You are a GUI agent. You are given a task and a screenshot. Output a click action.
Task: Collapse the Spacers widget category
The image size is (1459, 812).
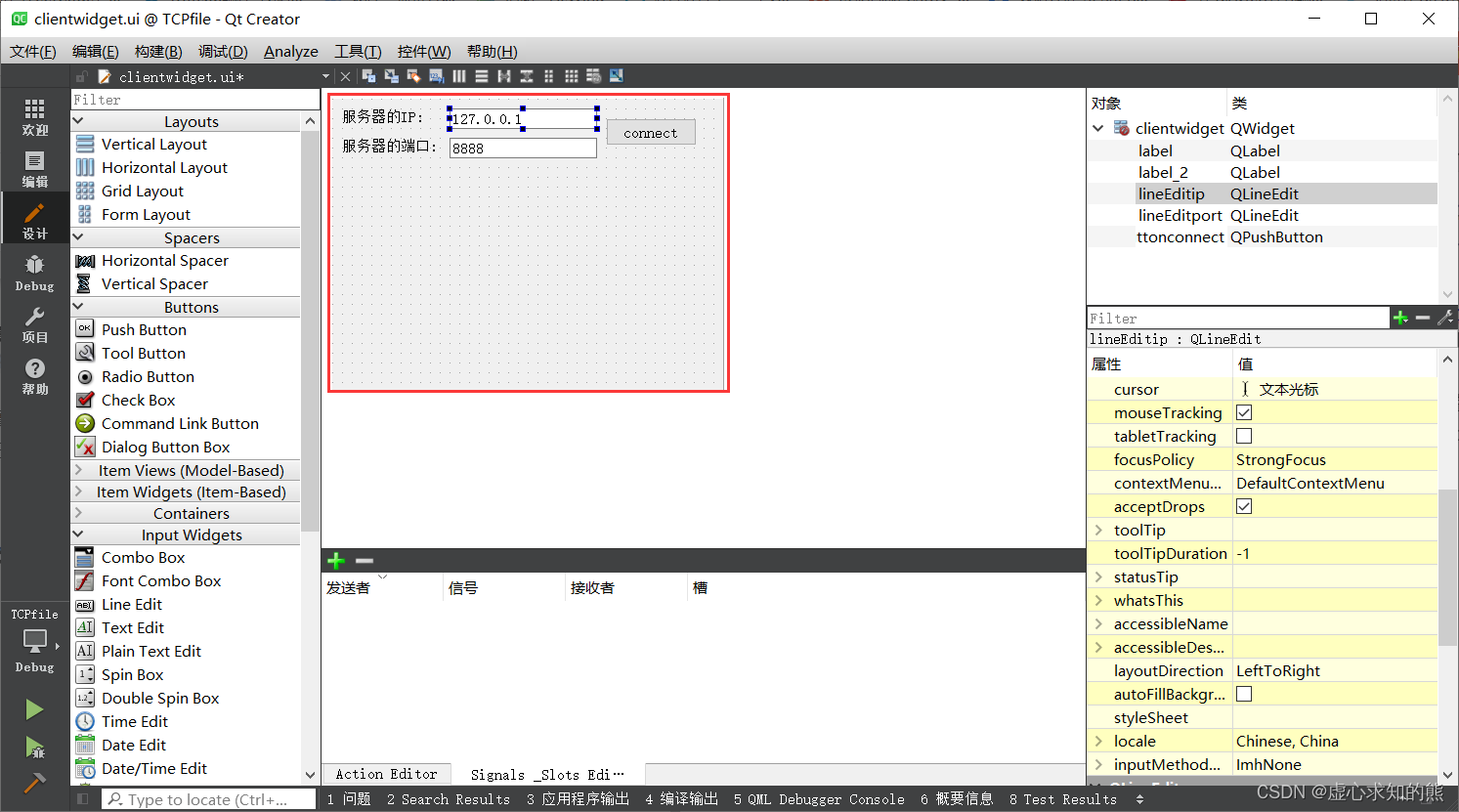79,237
